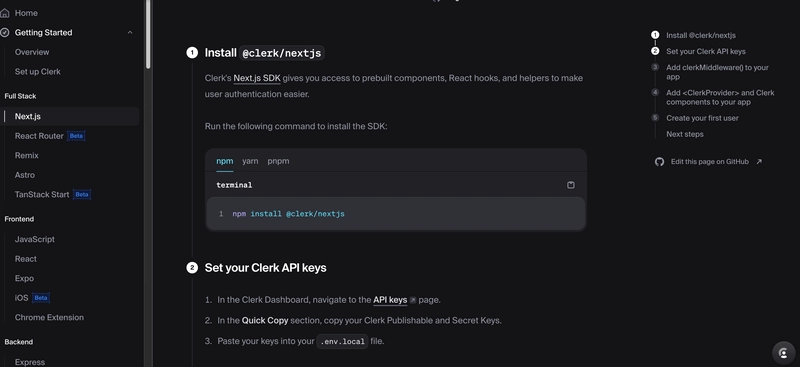Jump to Create your first user
Image resolution: width=800 pixels, height=367 pixels.
point(702,118)
